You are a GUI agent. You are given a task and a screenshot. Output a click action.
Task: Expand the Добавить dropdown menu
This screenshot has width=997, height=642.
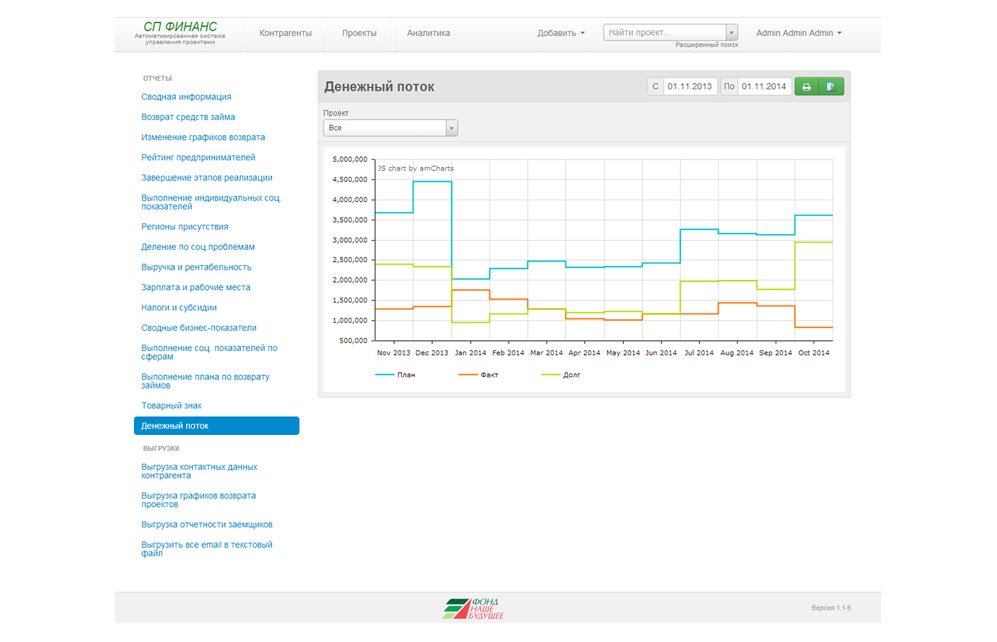pyautogui.click(x=561, y=33)
